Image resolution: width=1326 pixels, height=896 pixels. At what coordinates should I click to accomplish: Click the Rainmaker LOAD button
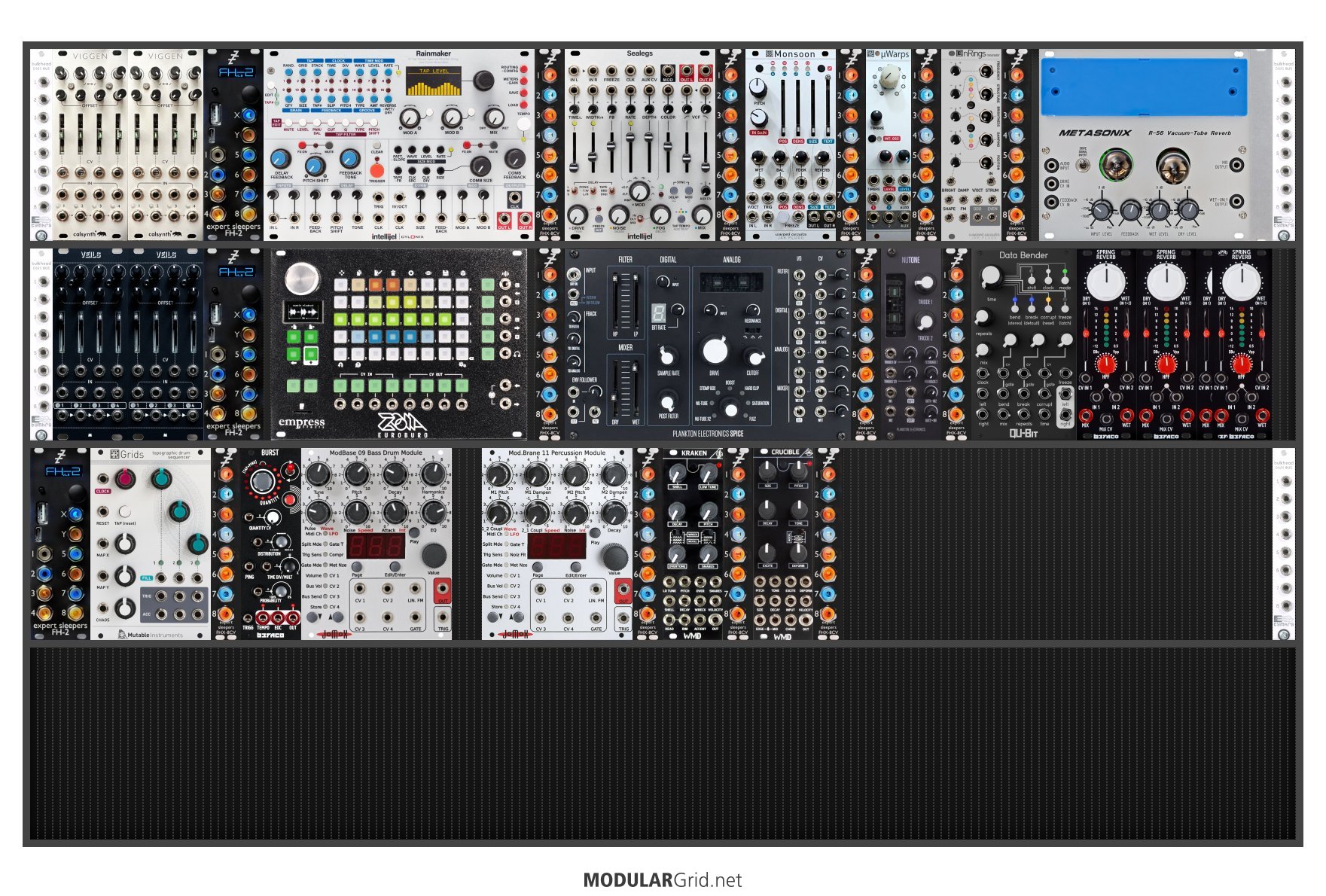pos(524,105)
